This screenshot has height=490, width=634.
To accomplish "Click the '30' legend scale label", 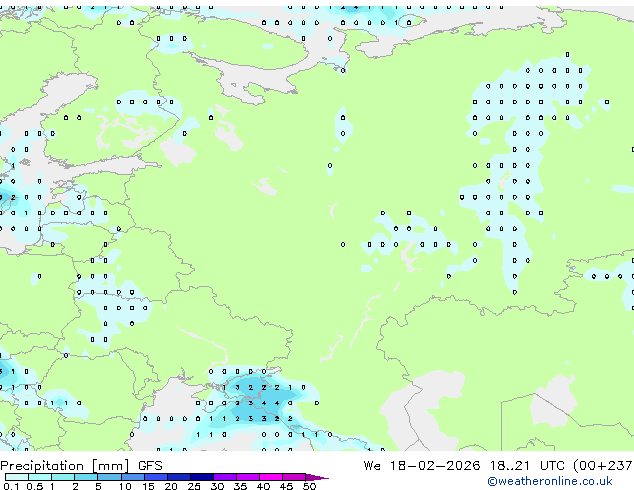I will (x=217, y=486).
